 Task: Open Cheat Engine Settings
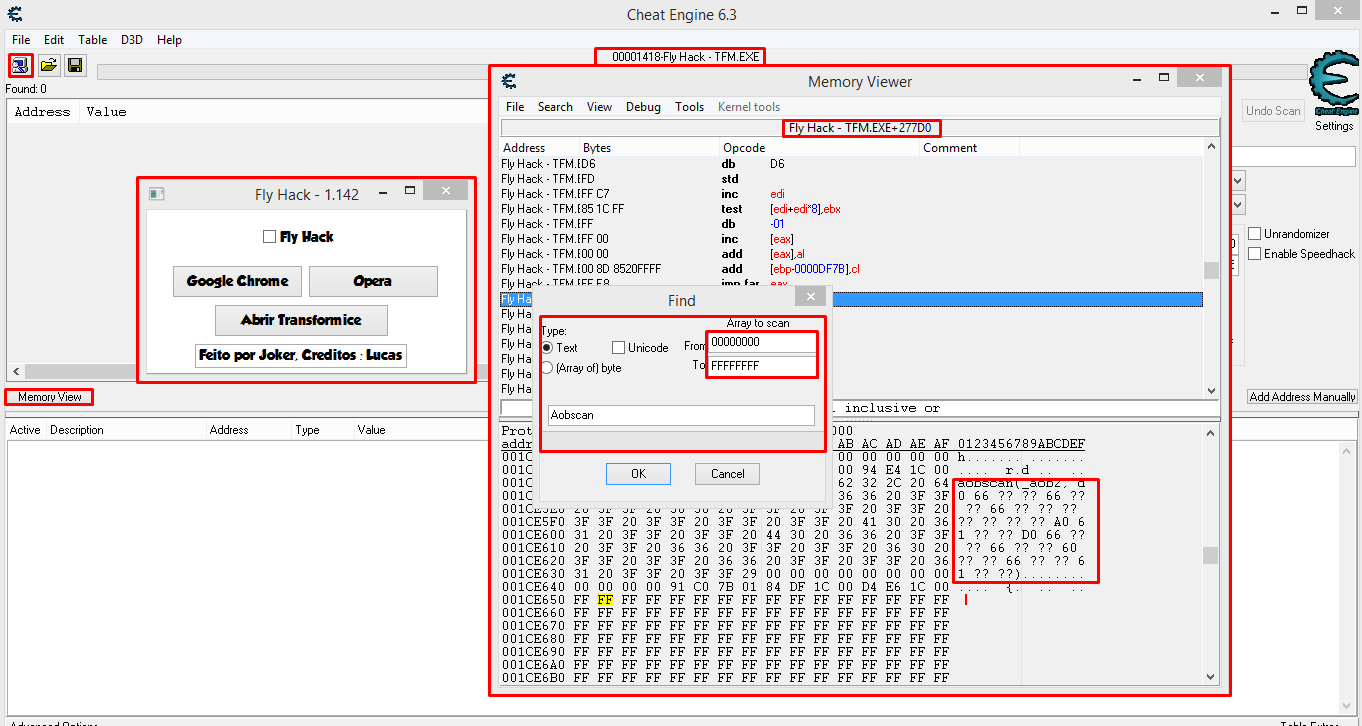pos(1334,126)
